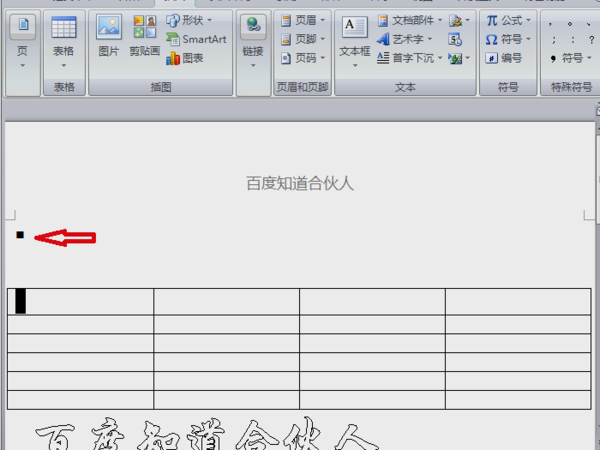Image resolution: width=600 pixels, height=450 pixels.
Task: Open the 页码 page number dropdown
Action: [x=303, y=58]
